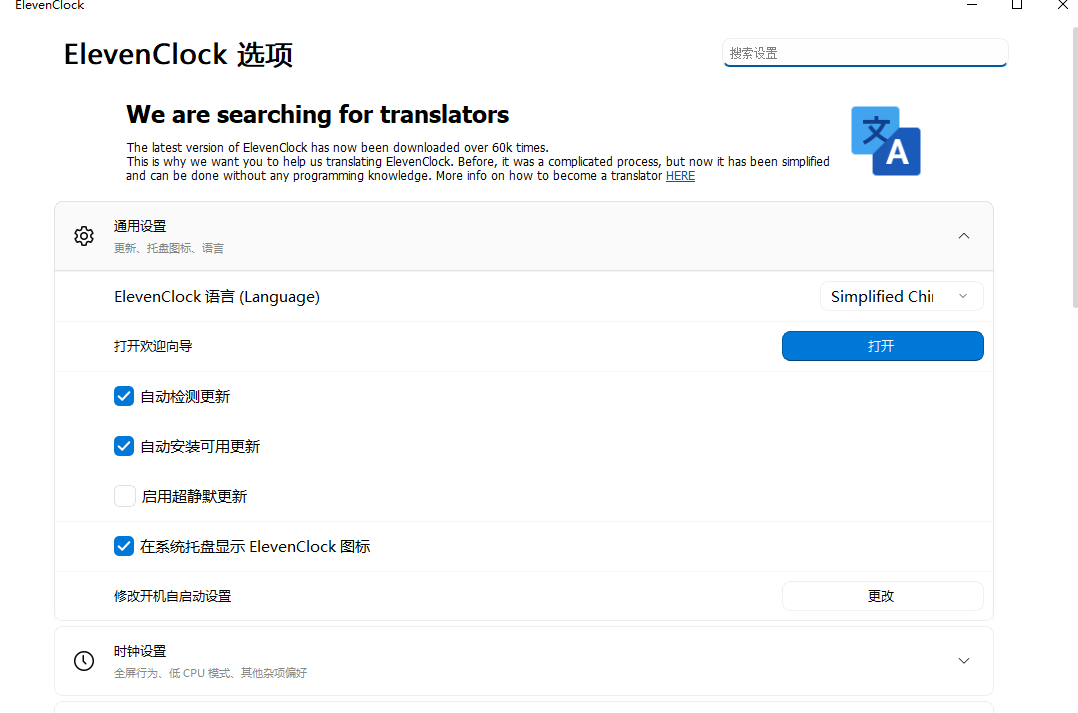Click the ElevenClock 选项 page title
This screenshot has height=713, width=1078.
[x=178, y=54]
